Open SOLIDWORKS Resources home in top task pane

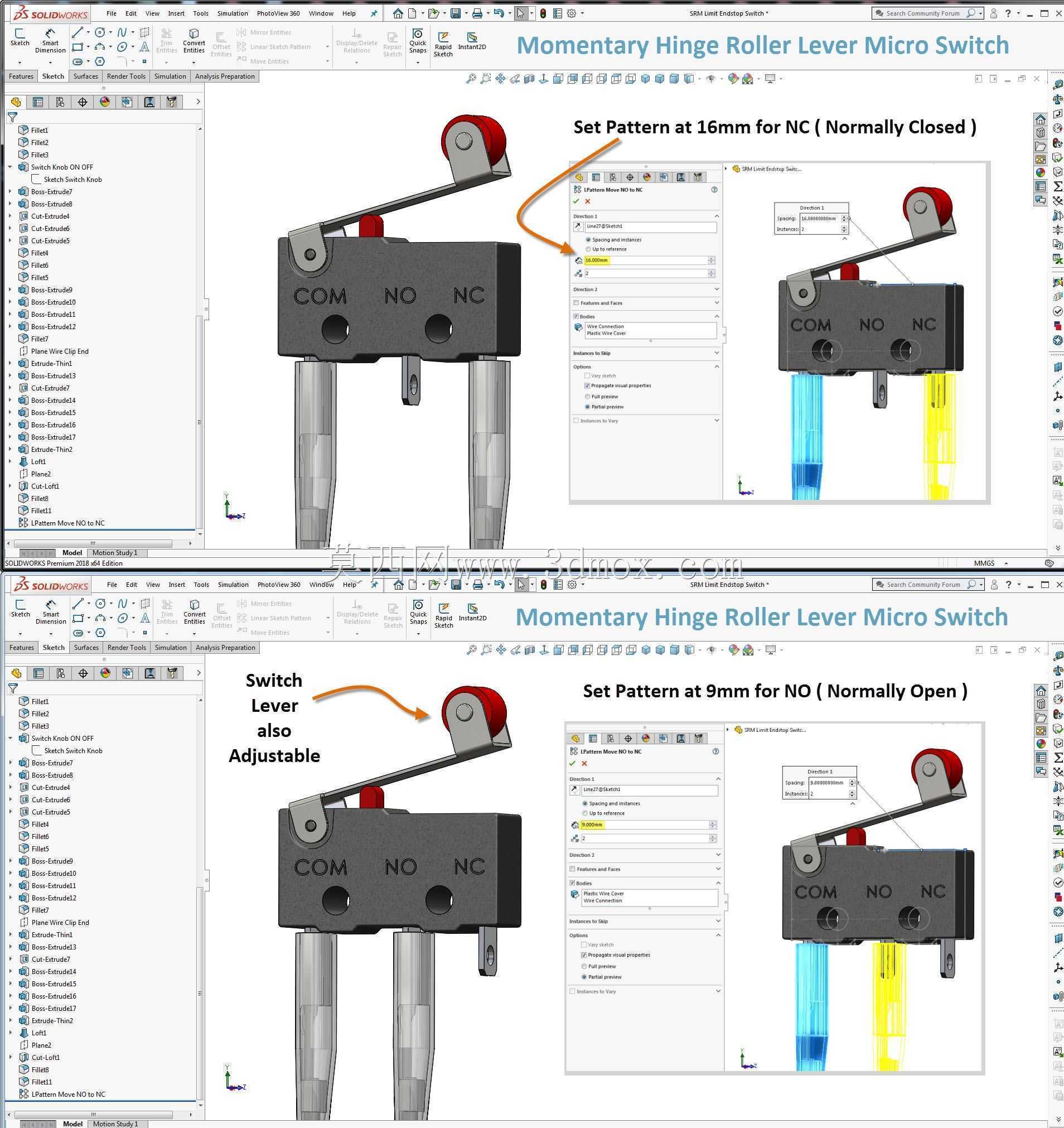1040,120
